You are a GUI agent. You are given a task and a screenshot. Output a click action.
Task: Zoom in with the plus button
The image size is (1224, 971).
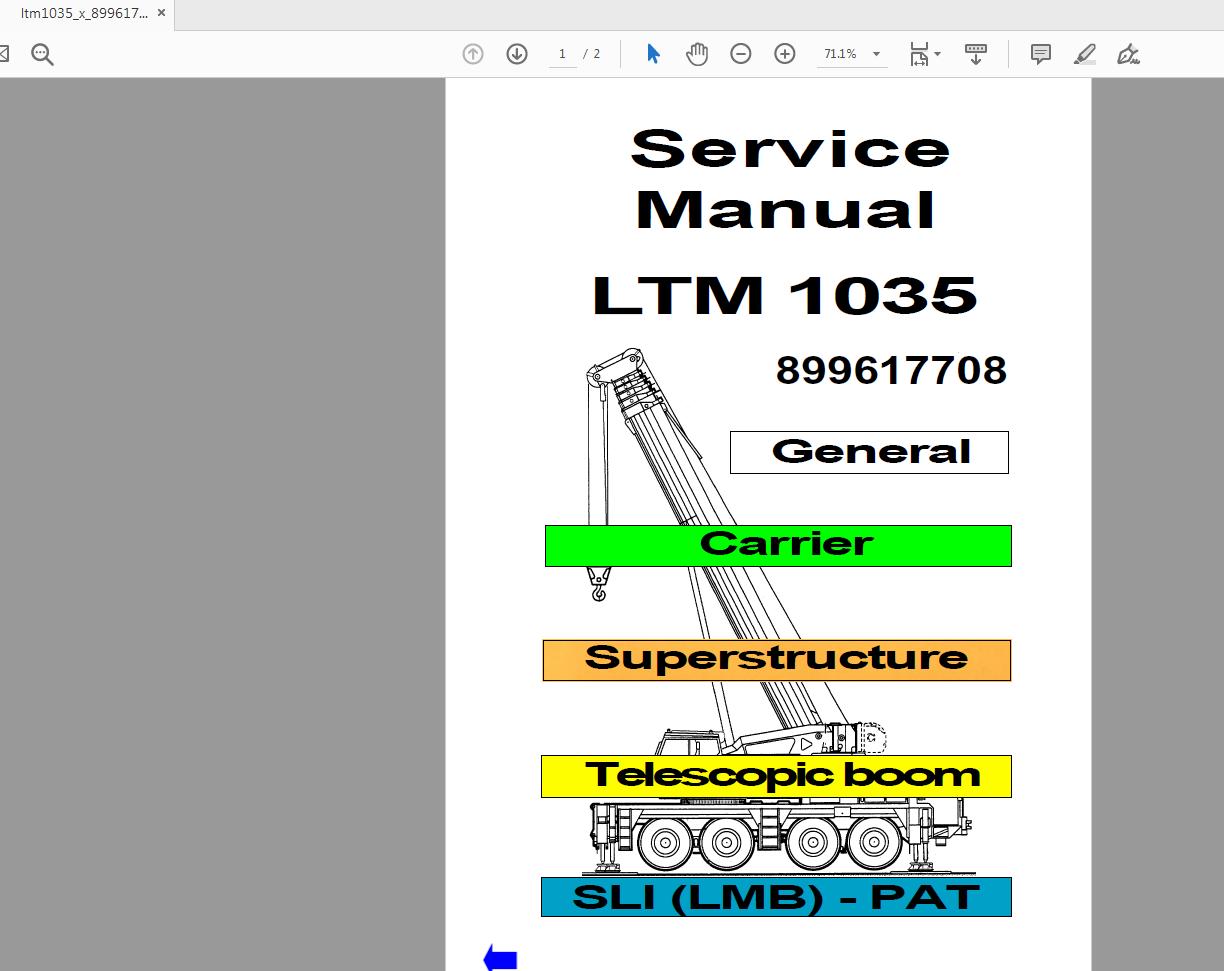[x=785, y=54]
